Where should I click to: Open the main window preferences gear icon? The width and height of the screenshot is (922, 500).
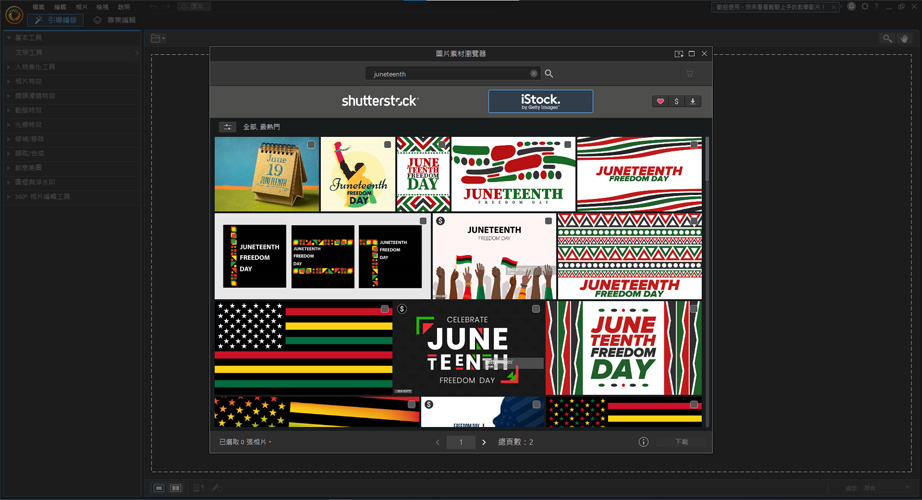pos(865,6)
